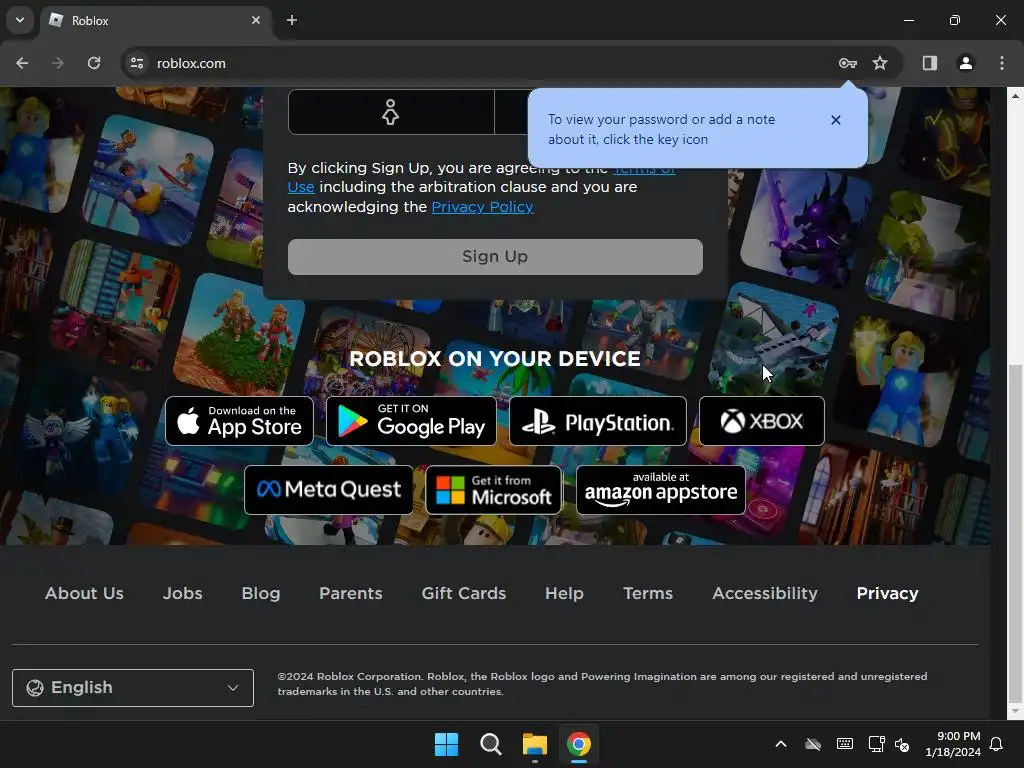Image resolution: width=1024 pixels, height=768 pixels.
Task: Dismiss the password tooltip popup
Action: click(x=835, y=120)
